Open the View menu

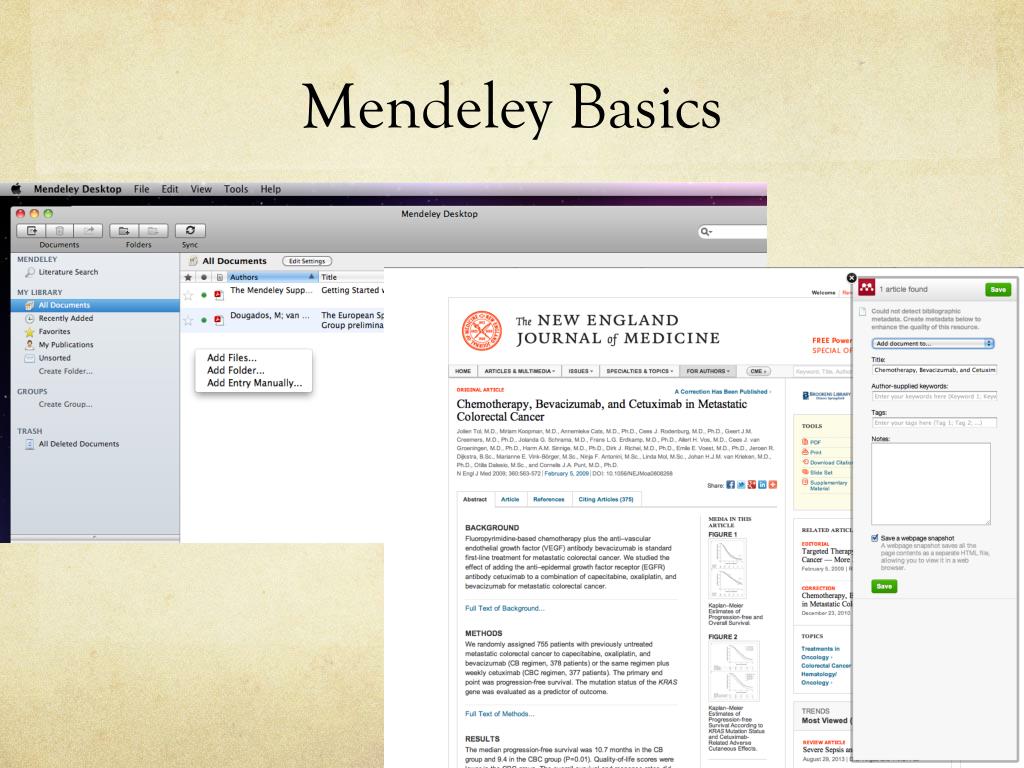(x=201, y=189)
